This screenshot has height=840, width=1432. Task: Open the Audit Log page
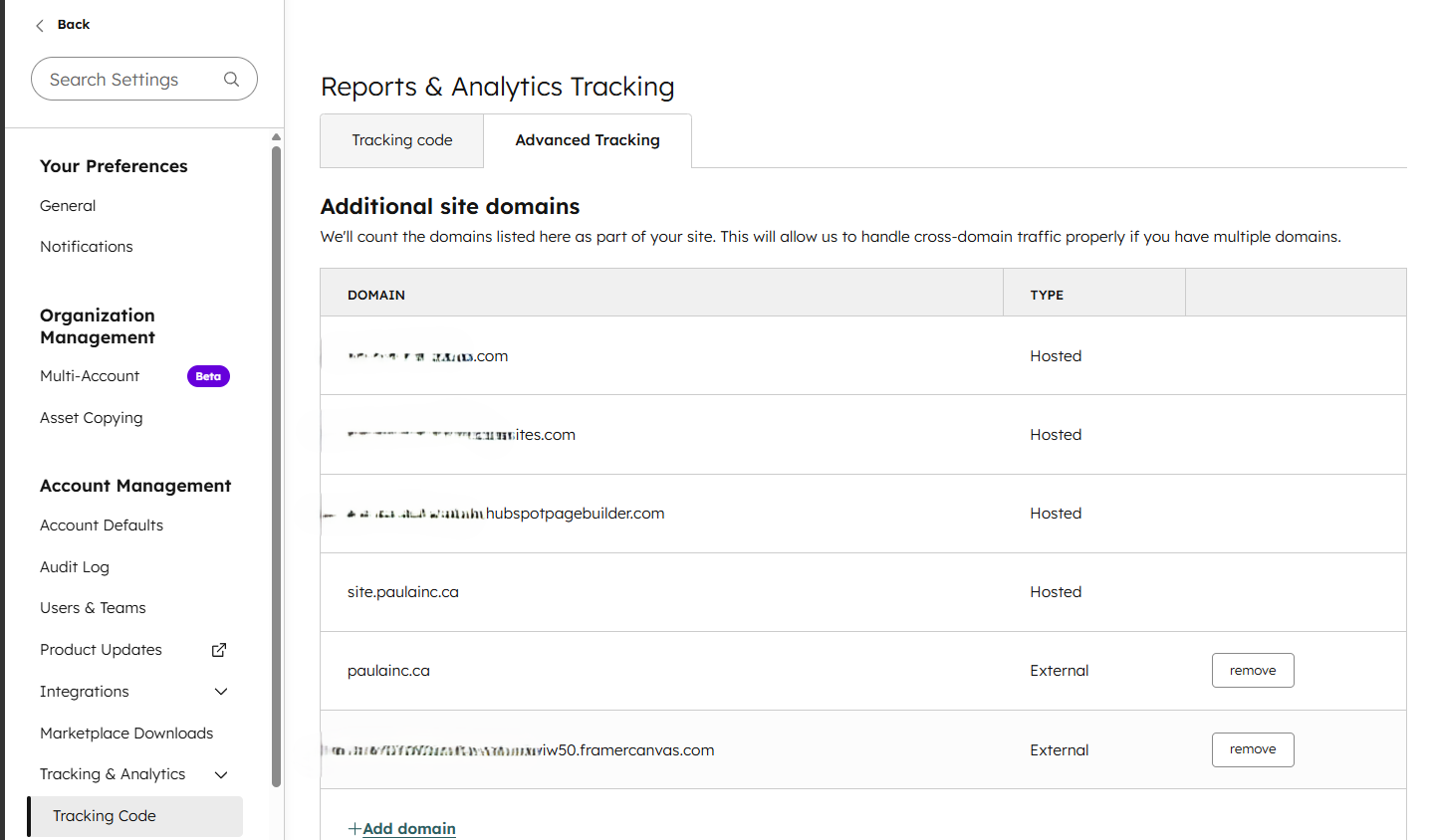coord(75,567)
